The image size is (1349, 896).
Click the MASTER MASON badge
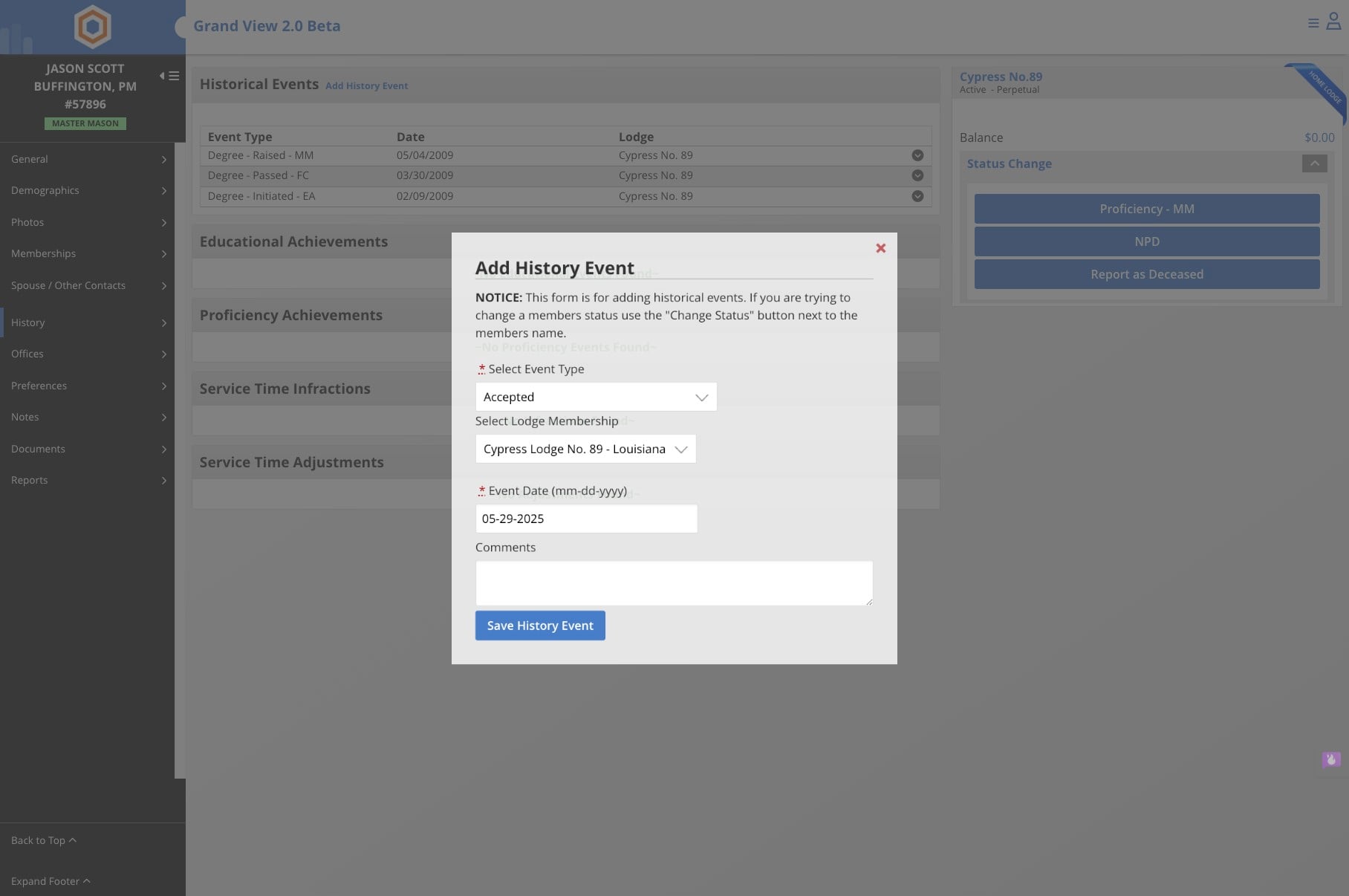coord(85,123)
